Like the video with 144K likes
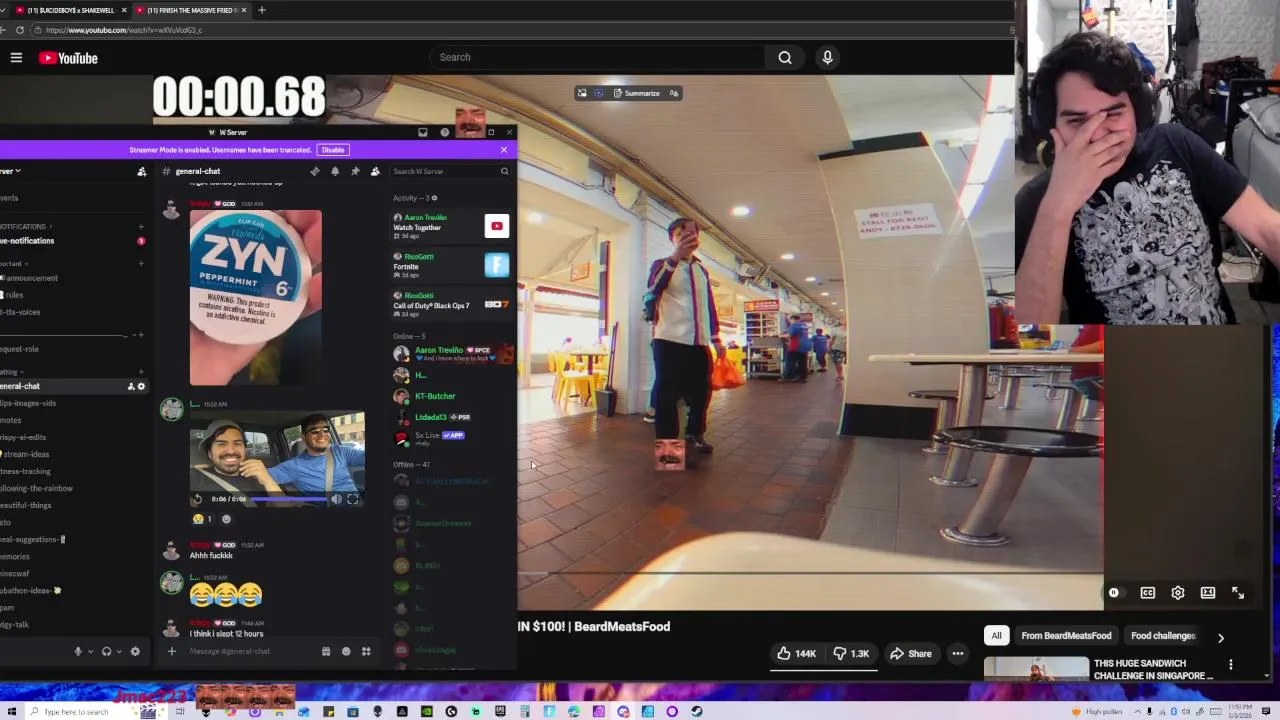 (796, 653)
